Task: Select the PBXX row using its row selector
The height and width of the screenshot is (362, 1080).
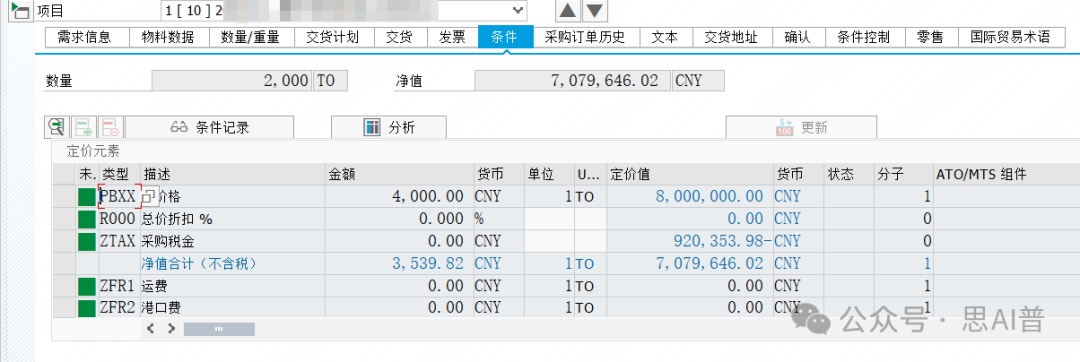Action: coord(65,196)
